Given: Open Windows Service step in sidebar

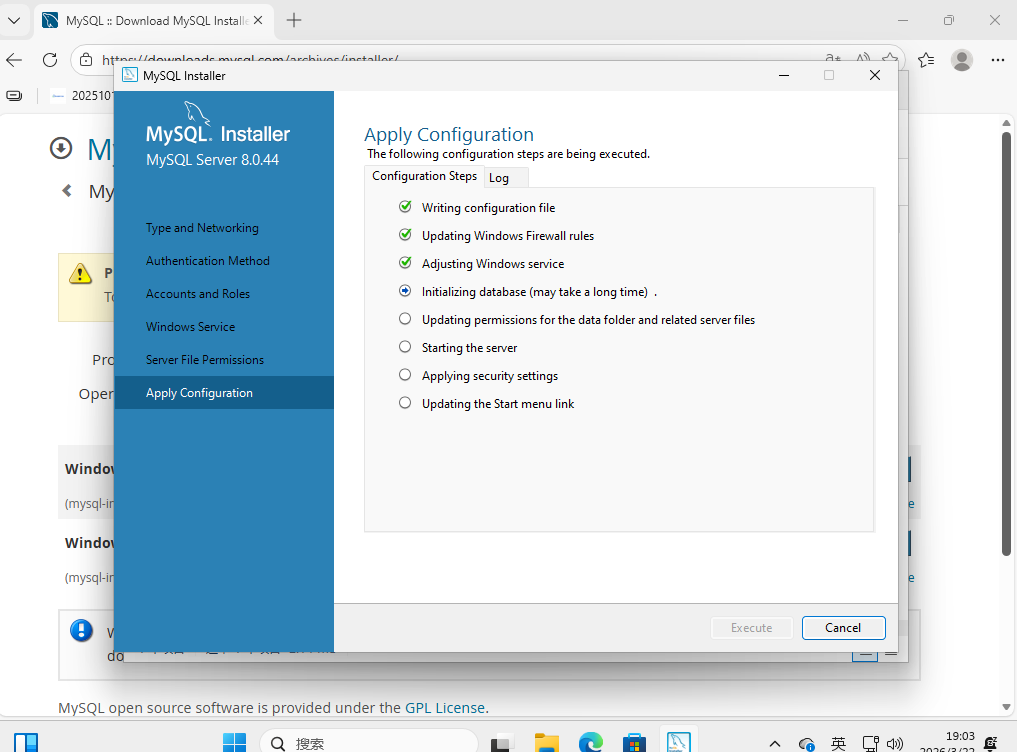Looking at the screenshot, I should (191, 327).
